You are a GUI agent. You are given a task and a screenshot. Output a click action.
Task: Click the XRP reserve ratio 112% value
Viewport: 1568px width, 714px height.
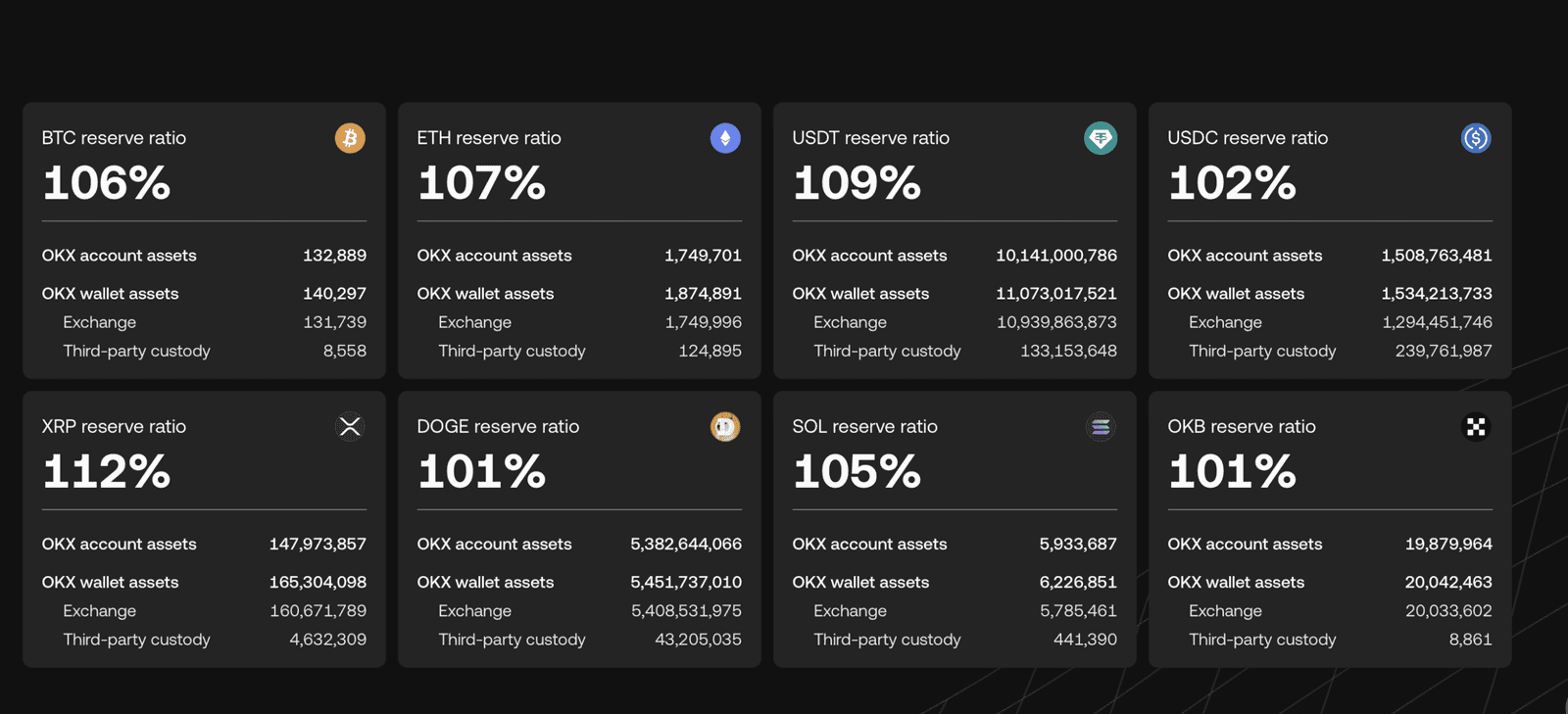pyautogui.click(x=106, y=473)
